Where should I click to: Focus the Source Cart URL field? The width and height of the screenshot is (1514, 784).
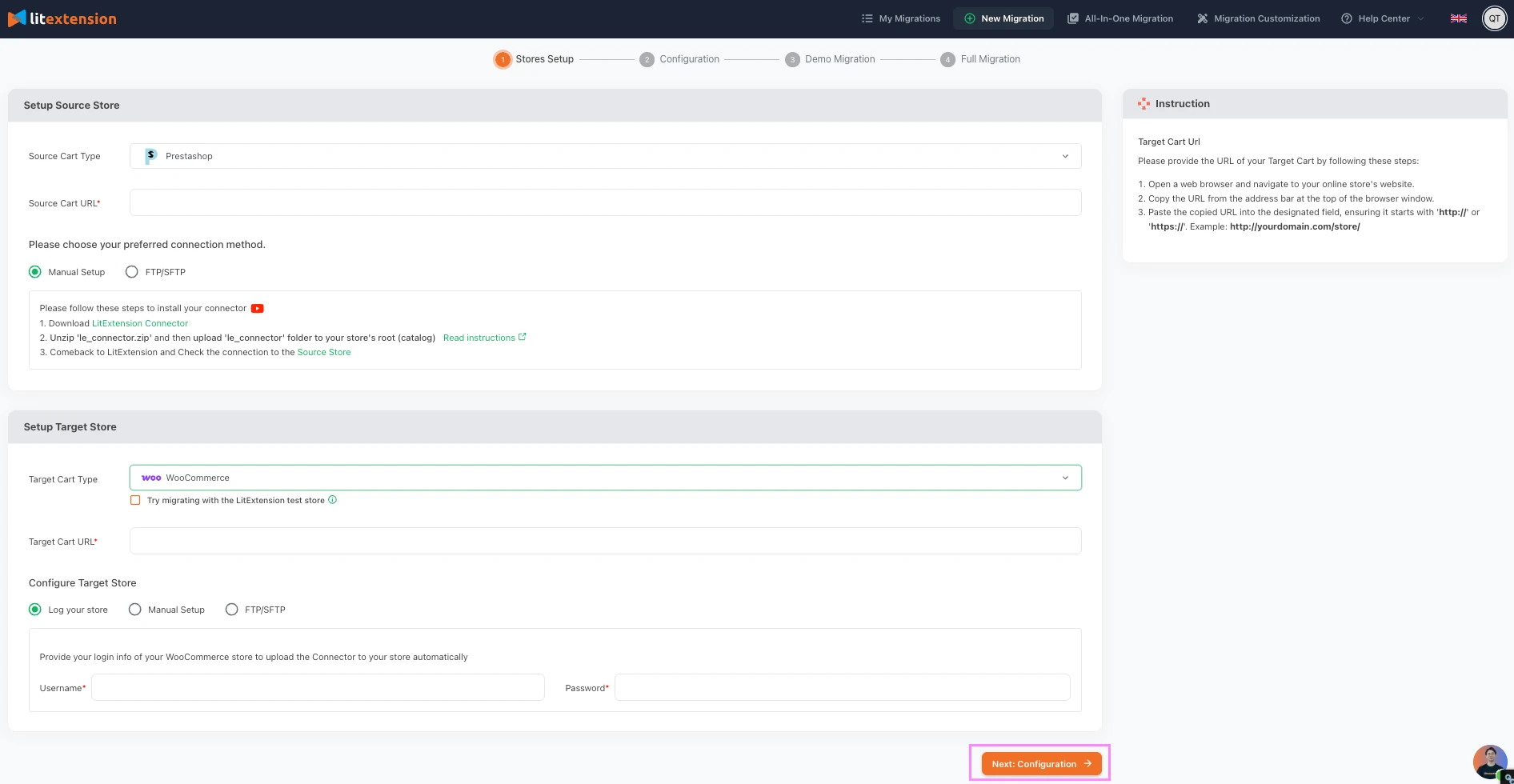[605, 202]
